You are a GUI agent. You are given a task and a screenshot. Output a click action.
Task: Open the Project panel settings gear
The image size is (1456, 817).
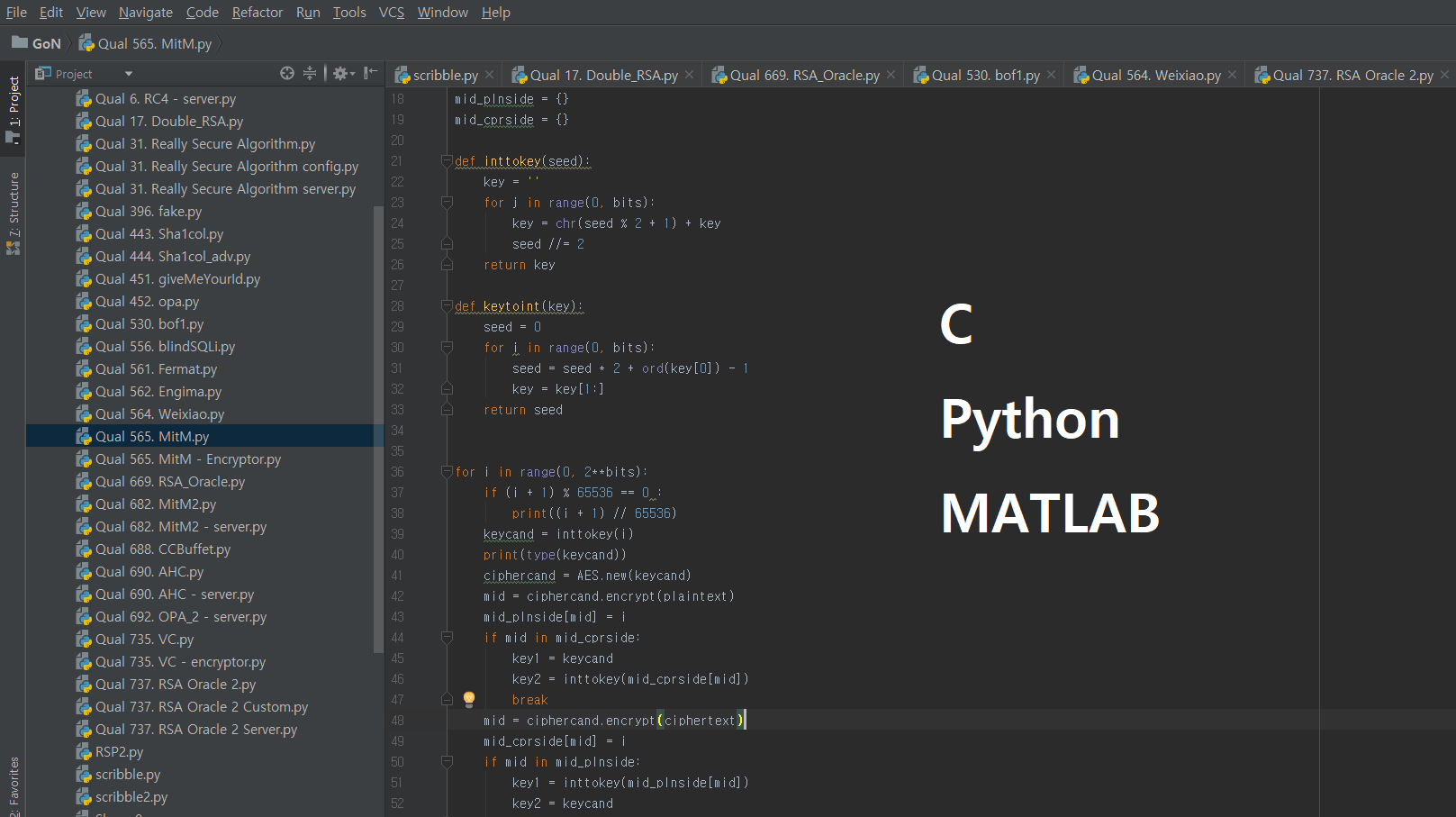point(344,73)
